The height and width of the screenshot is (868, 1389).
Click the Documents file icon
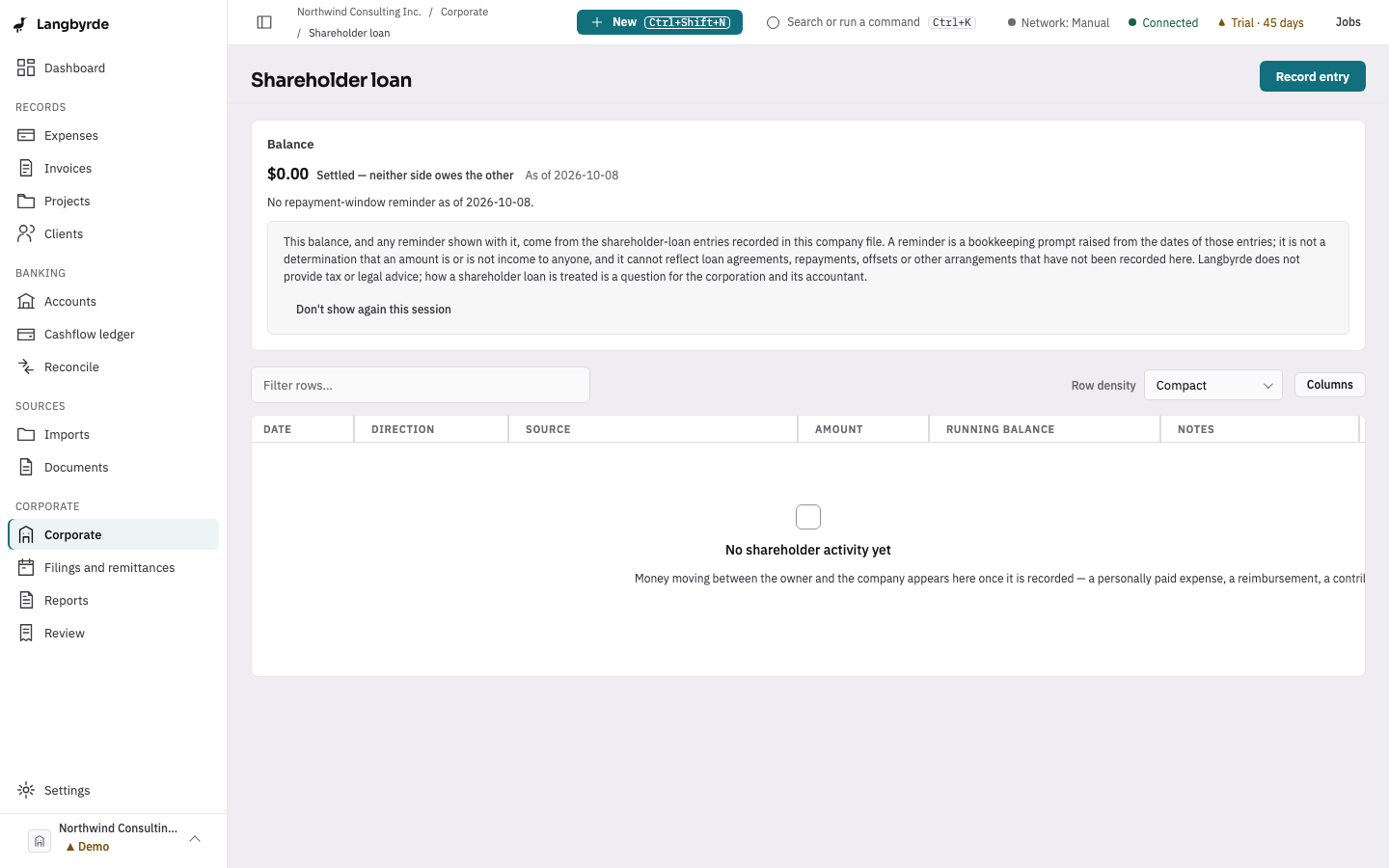click(x=26, y=467)
